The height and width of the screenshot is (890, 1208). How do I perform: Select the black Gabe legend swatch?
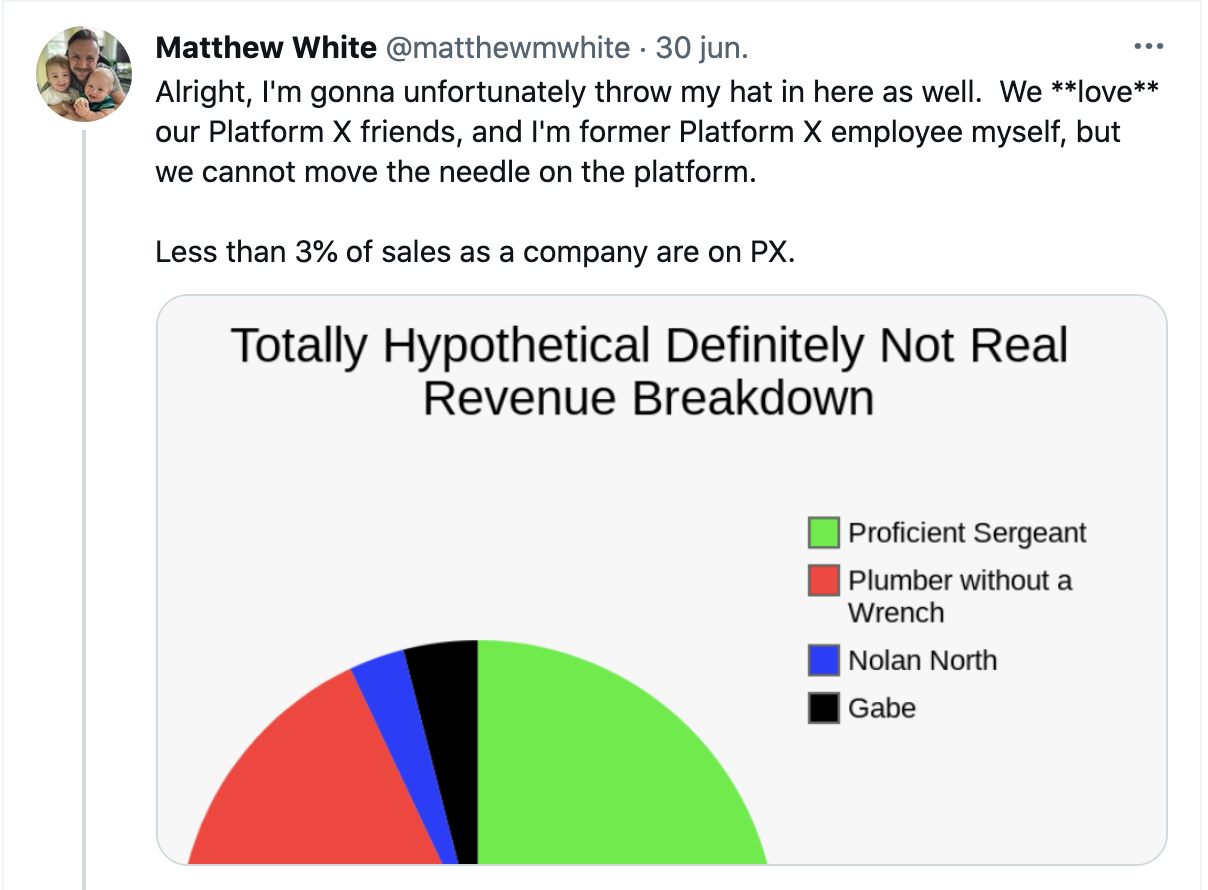pyautogui.click(x=823, y=708)
